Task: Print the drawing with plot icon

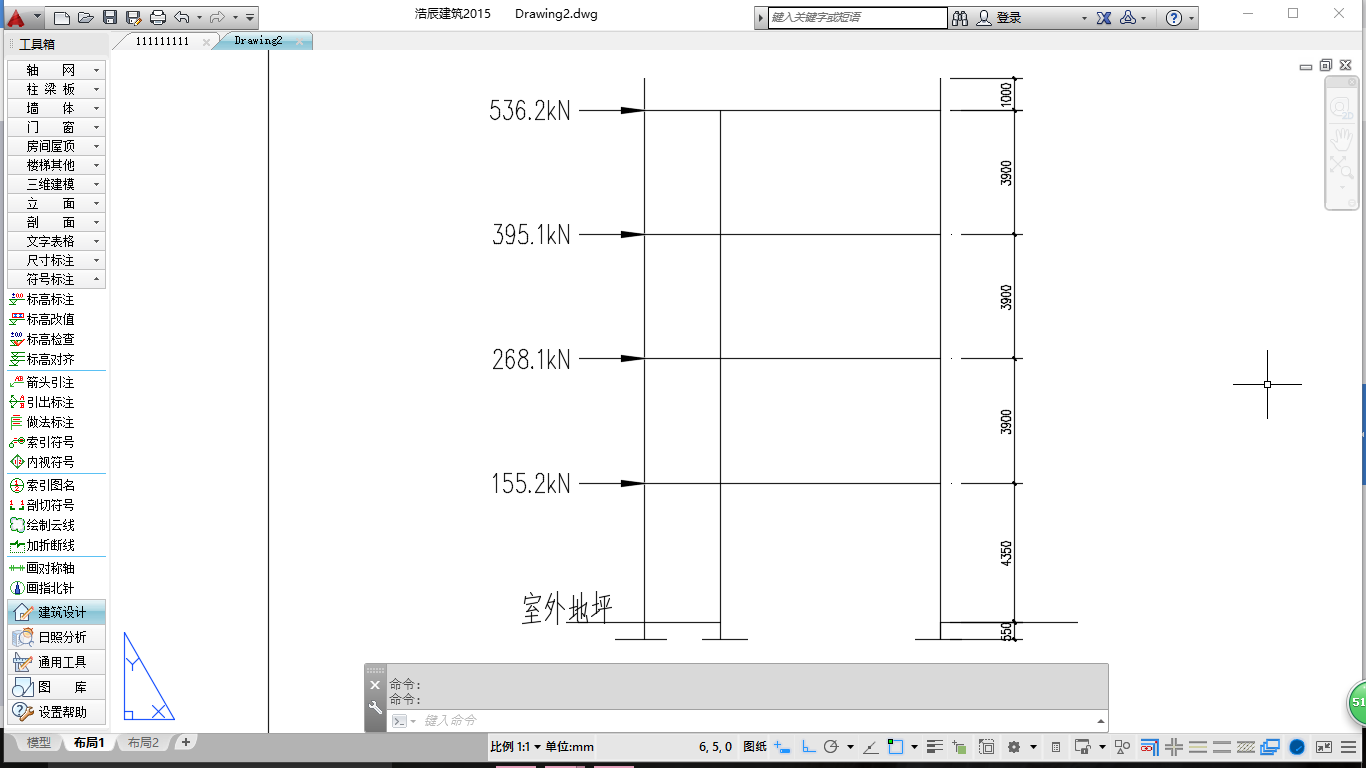Action: (x=158, y=17)
